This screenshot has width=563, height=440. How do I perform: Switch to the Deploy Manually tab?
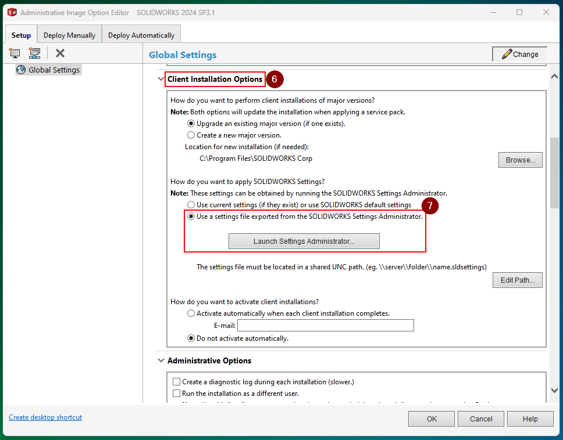click(x=69, y=35)
